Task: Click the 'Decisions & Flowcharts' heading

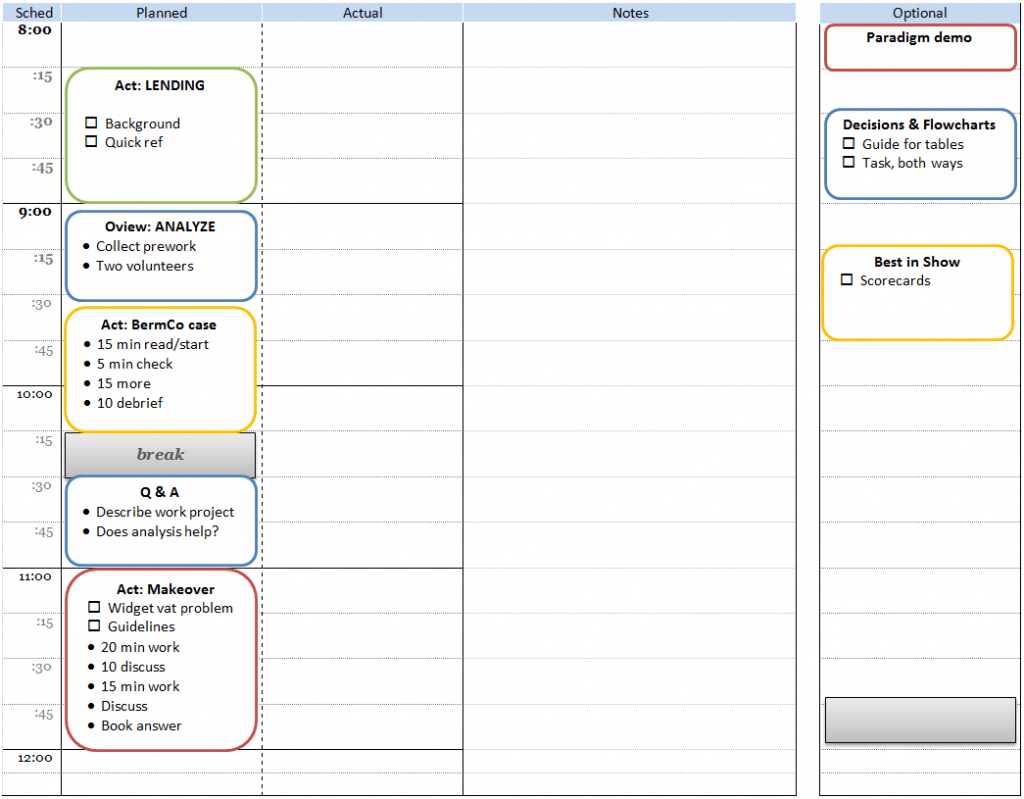Action: (919, 125)
